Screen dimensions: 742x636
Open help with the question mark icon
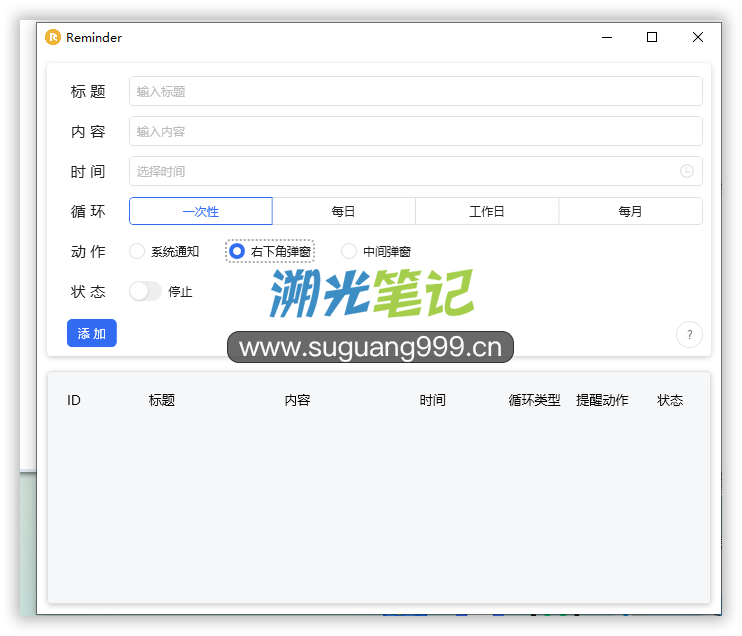click(689, 334)
